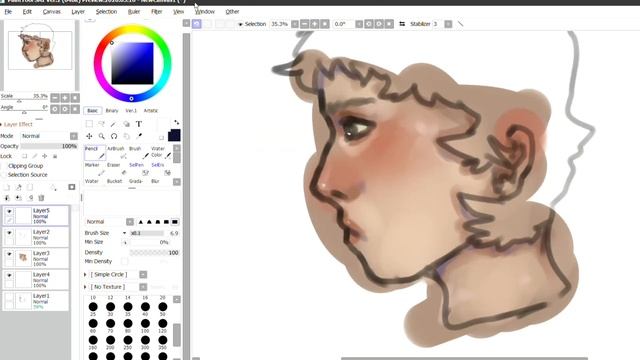Create a new layer
Viewport: 640px width, 360px height.
tap(7, 187)
